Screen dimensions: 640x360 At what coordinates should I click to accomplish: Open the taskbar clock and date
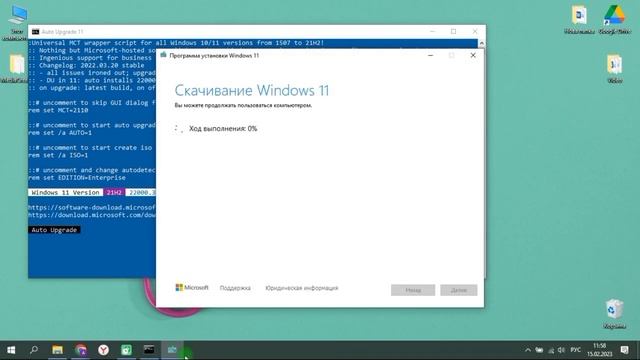[x=600, y=350]
